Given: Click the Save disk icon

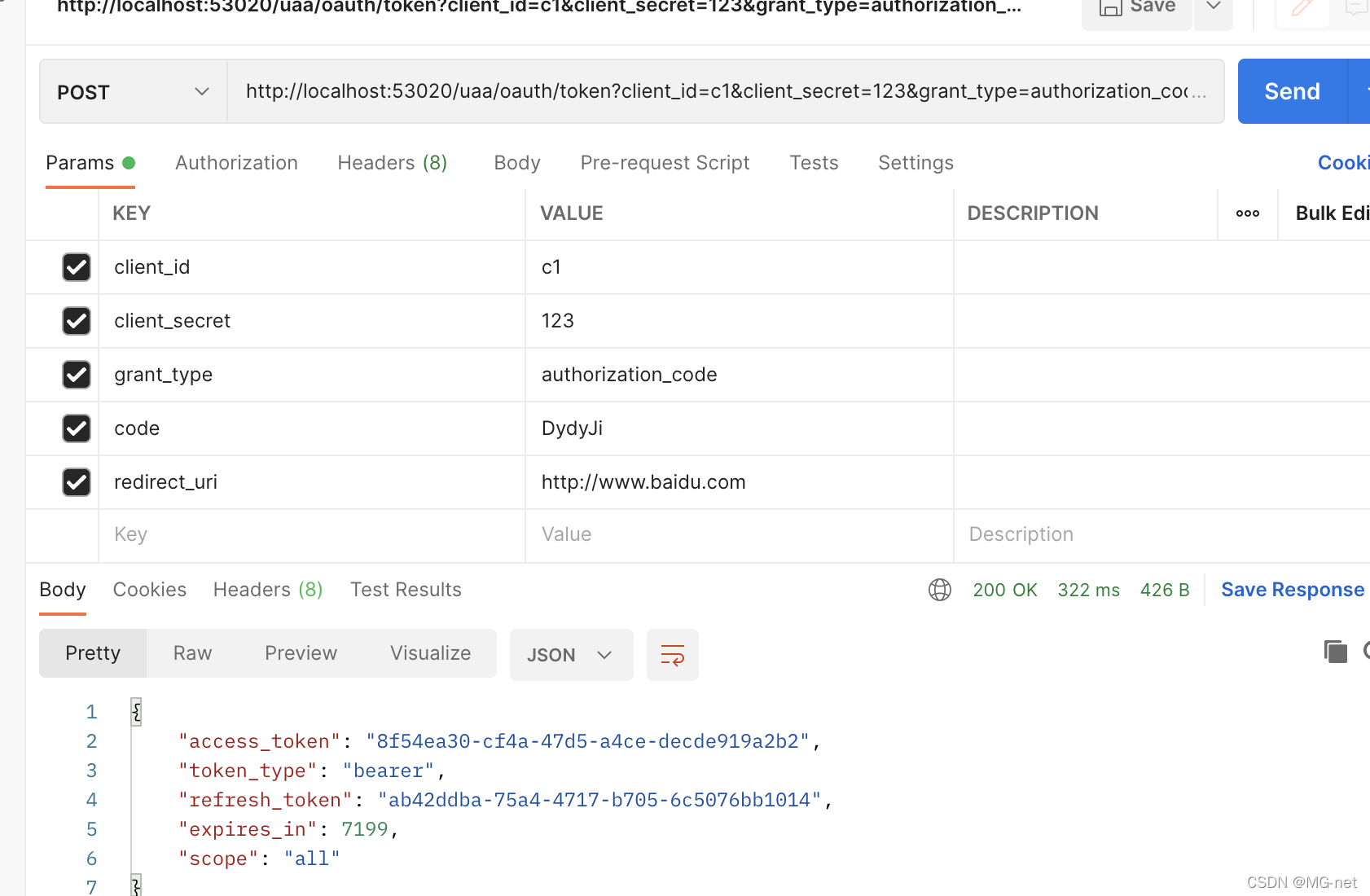Looking at the screenshot, I should pos(1110,7).
